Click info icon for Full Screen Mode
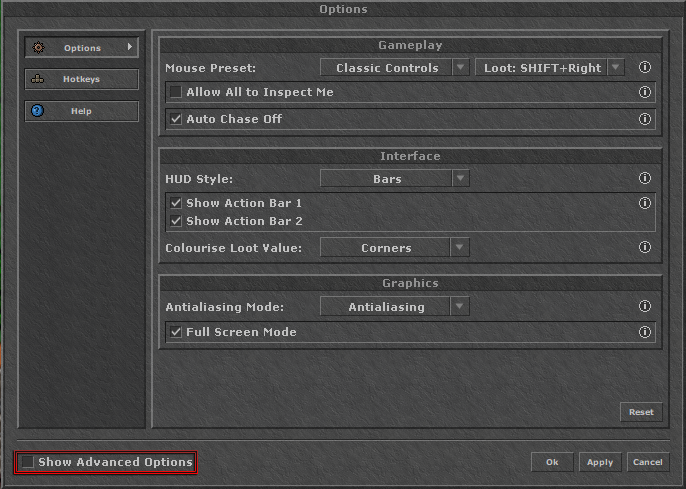The image size is (686, 489). pos(645,332)
